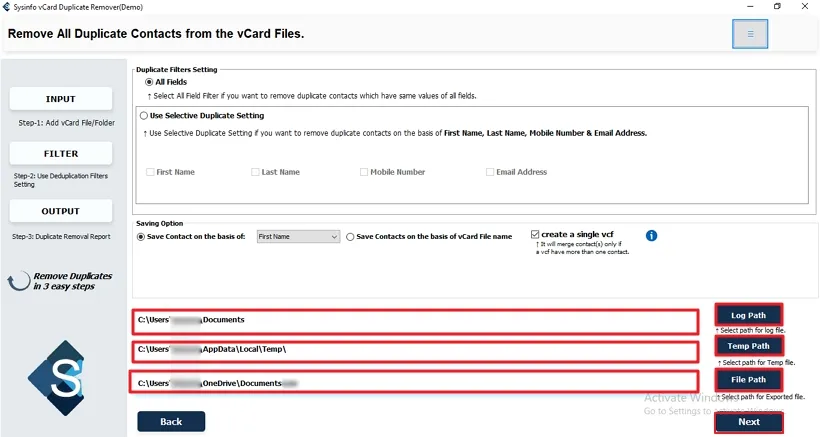Image resolution: width=820 pixels, height=437 pixels.
Task: Click the Step-1: Add vCard File/Folder text
Action: click(66, 123)
